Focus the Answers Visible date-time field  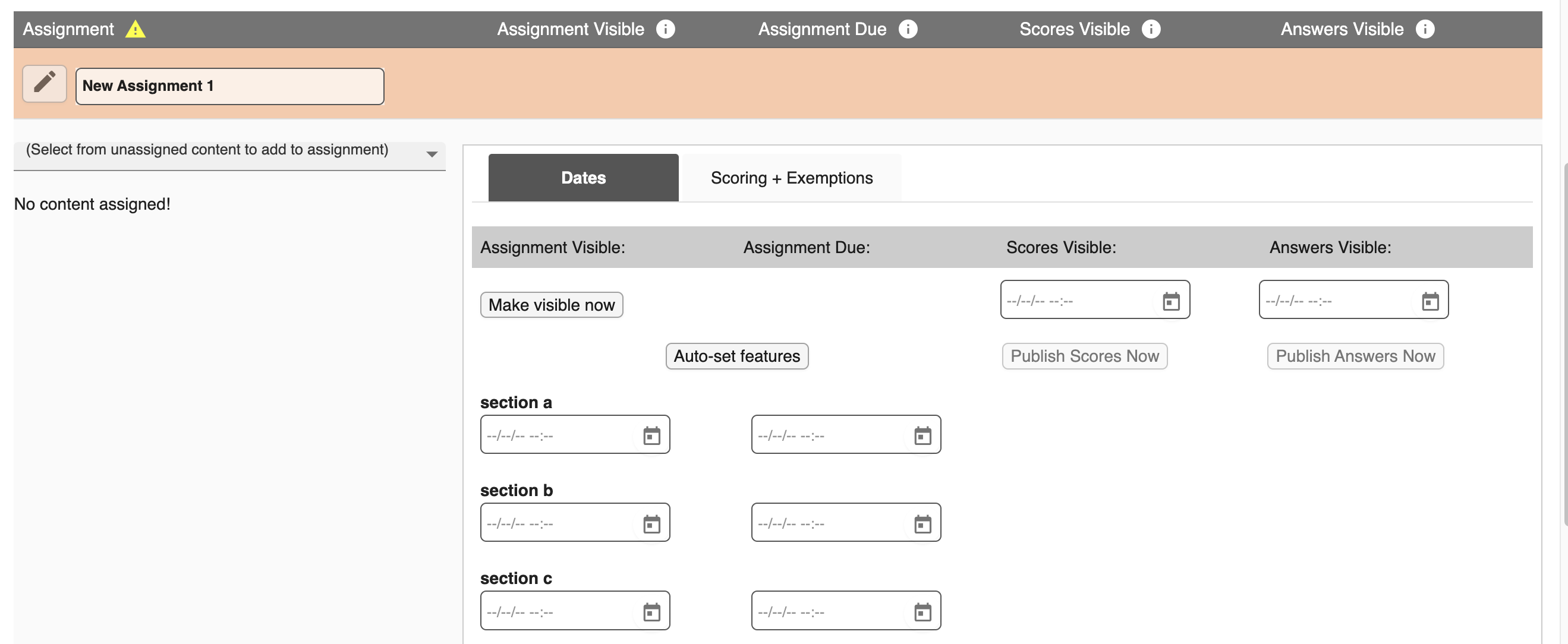[x=1353, y=299]
